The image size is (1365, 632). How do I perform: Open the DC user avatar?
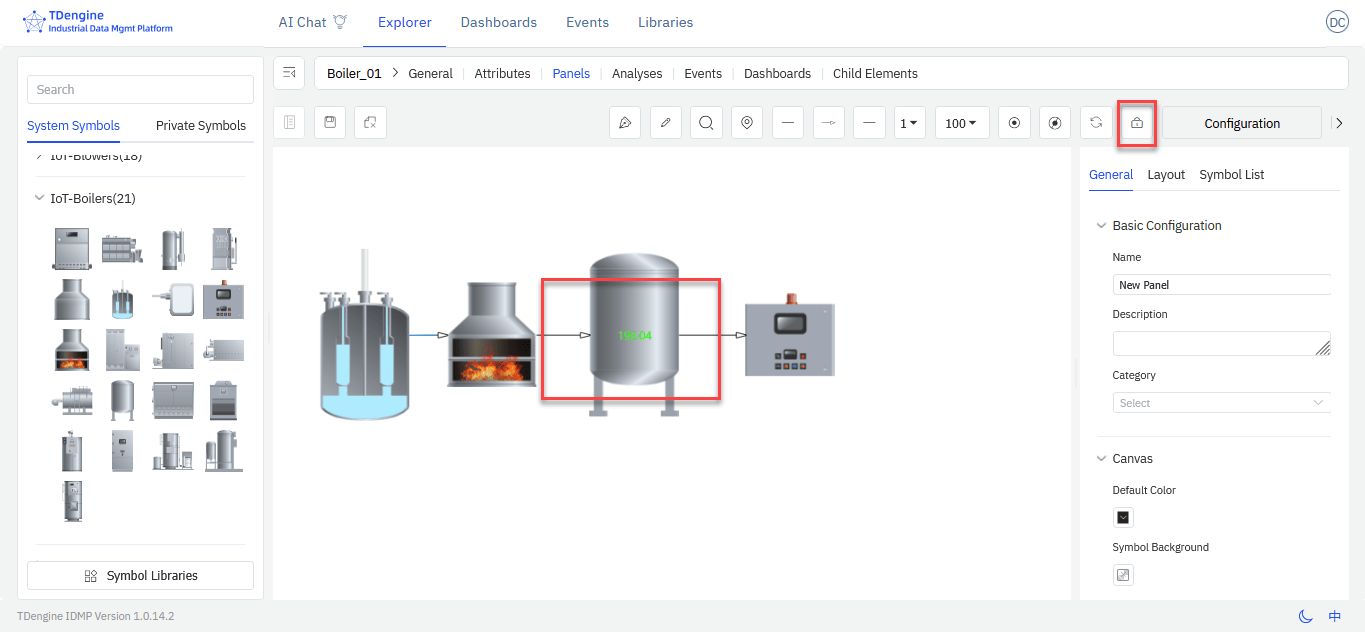1336,22
